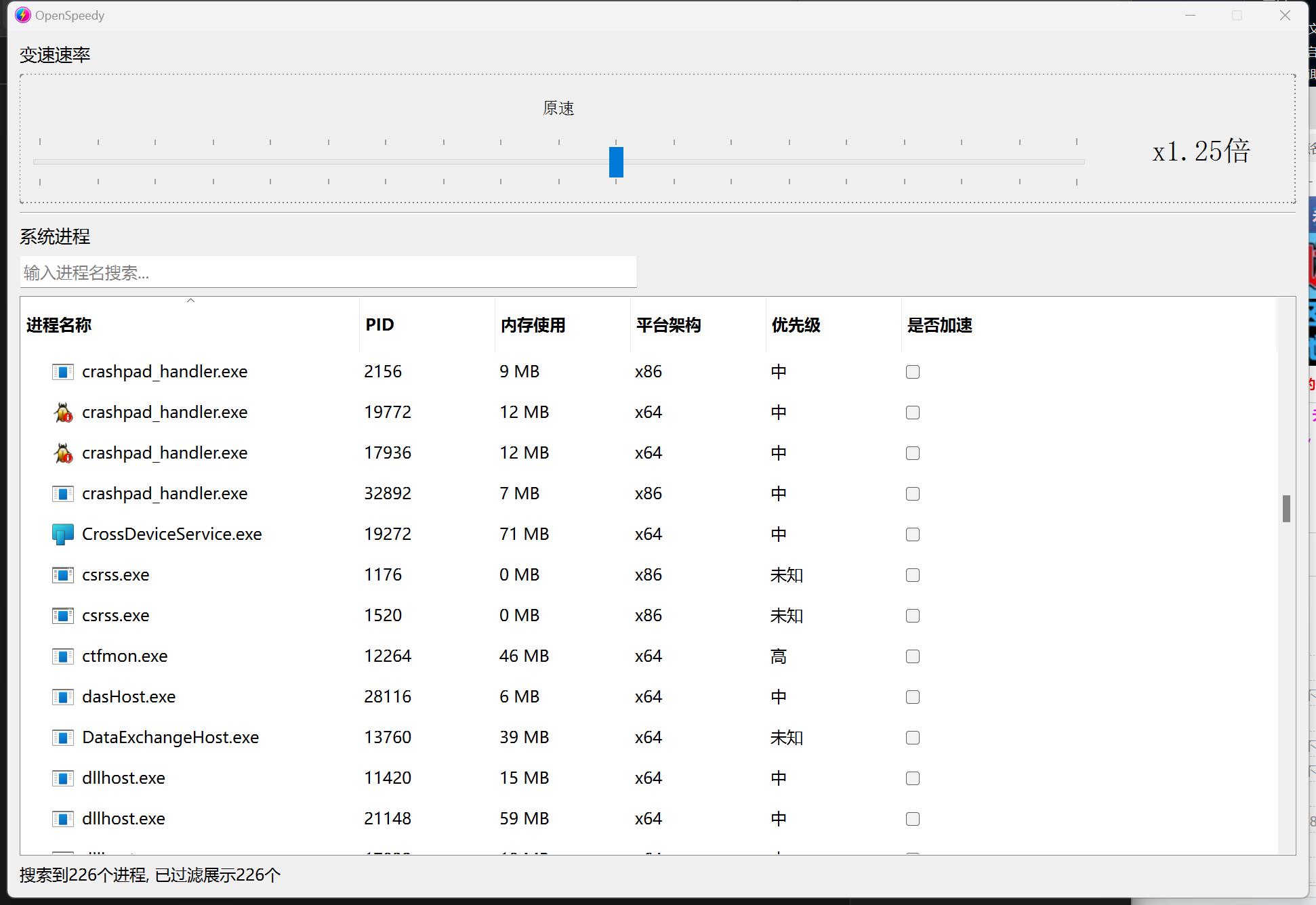Screen dimensions: 1316x905
Task: Click the 平台架构 column header
Action: (x=668, y=325)
